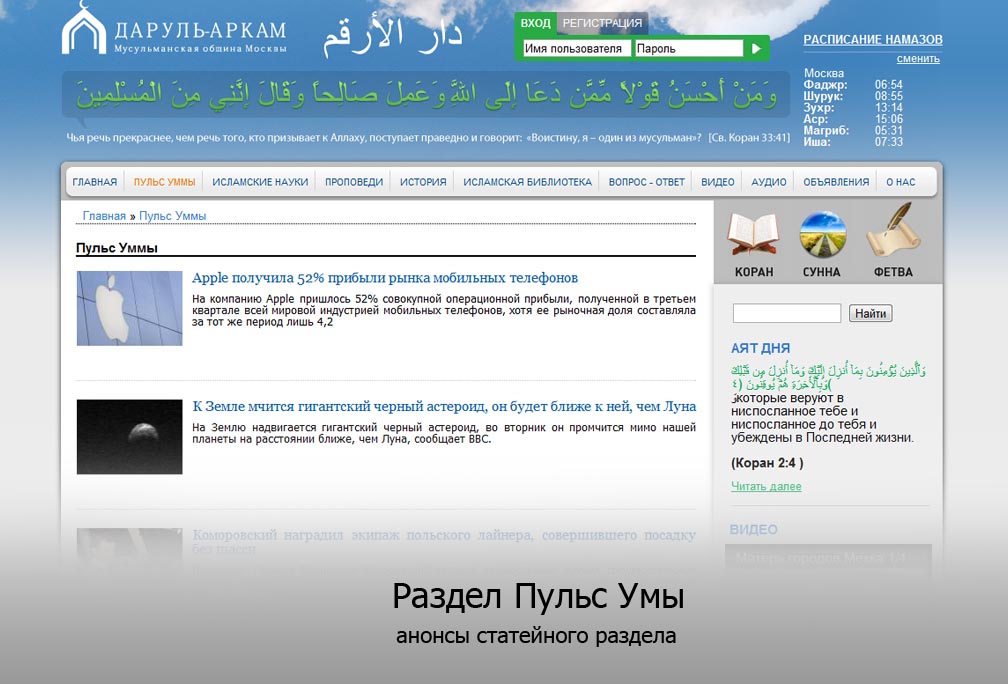Open the asteroid article thumbnail image
This screenshot has height=684, width=1008.
(129, 437)
